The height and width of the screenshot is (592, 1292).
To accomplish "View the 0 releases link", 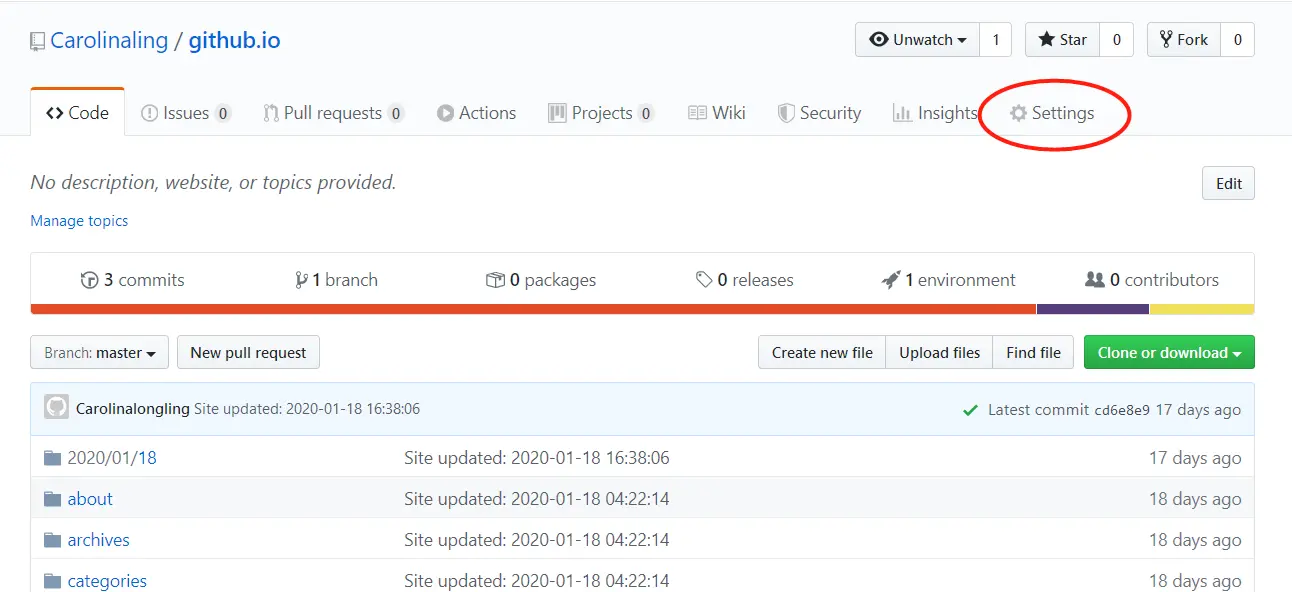I will coord(745,280).
